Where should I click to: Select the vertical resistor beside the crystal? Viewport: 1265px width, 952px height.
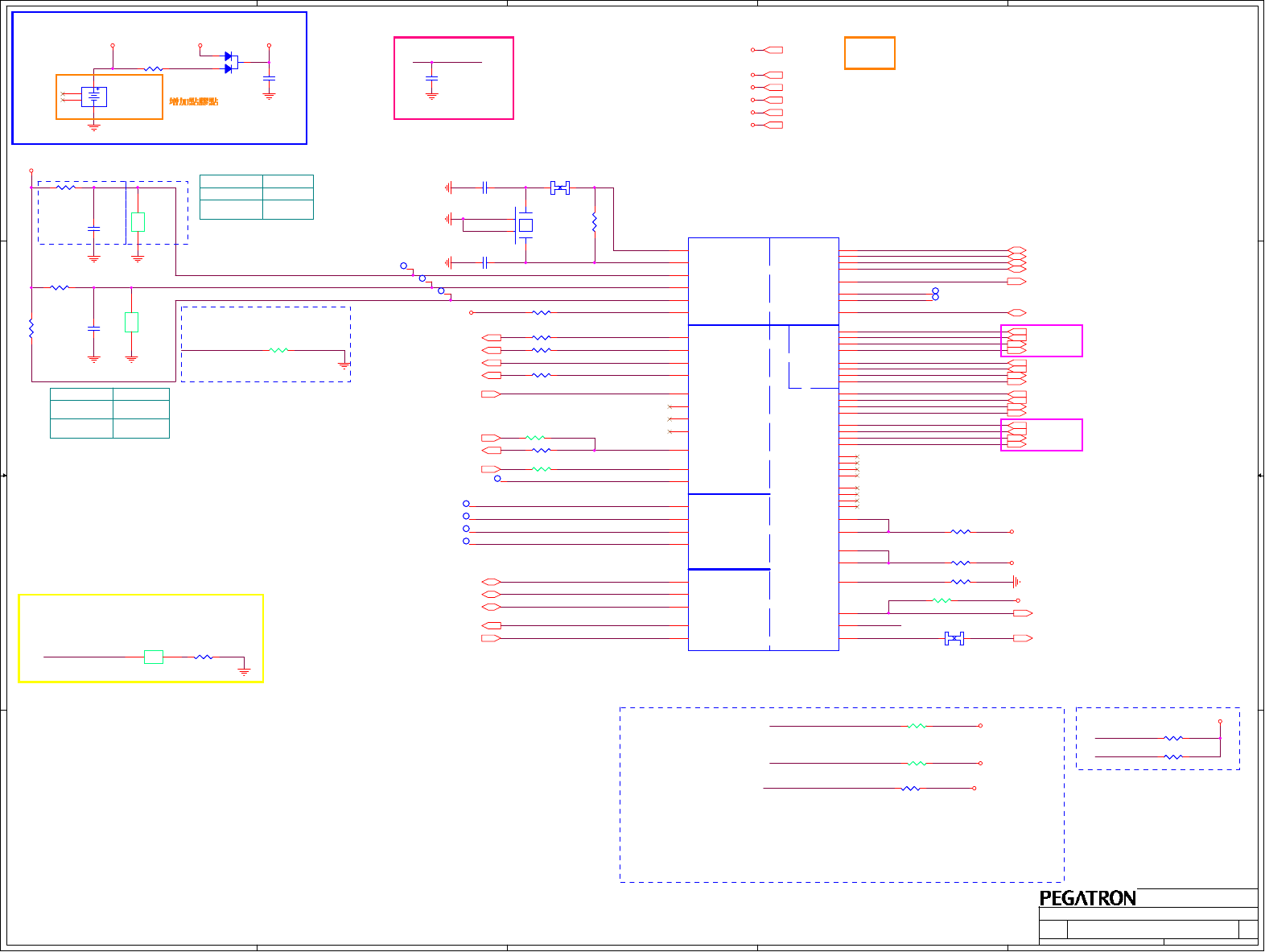[x=595, y=223]
